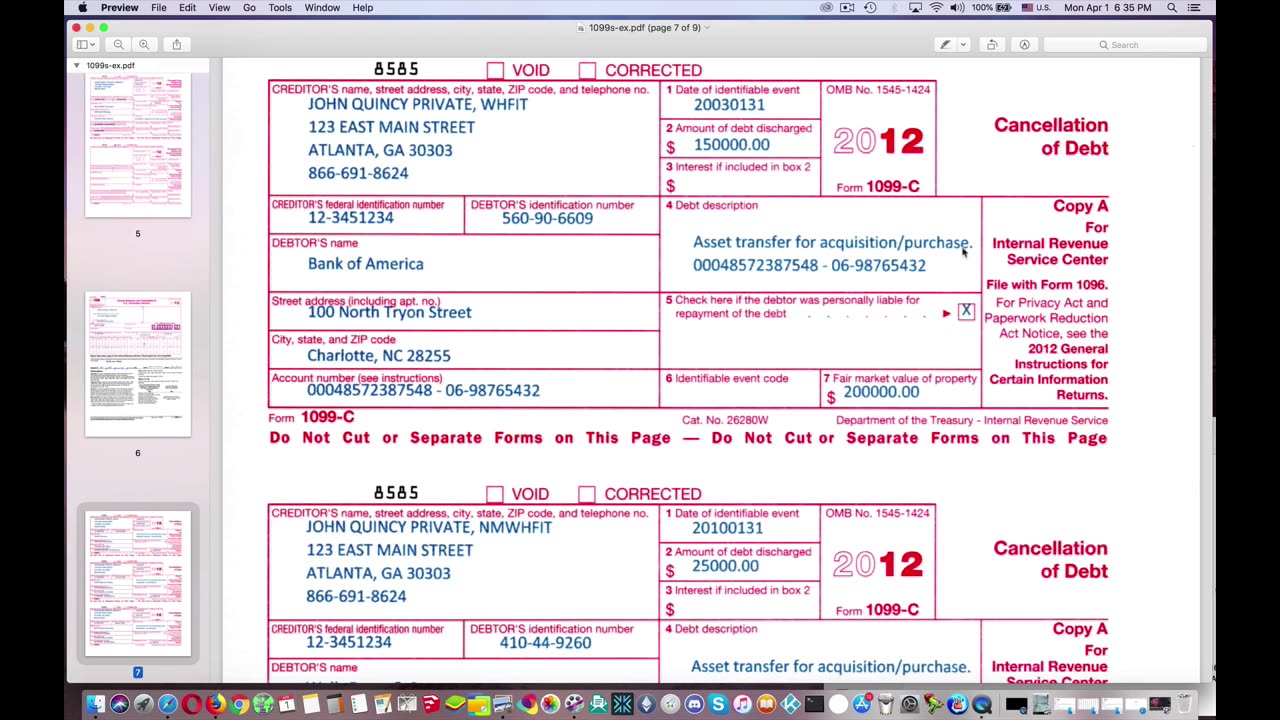Click debtor identification number 560-90-6609
Image resolution: width=1280 pixels, height=720 pixels.
547,218
